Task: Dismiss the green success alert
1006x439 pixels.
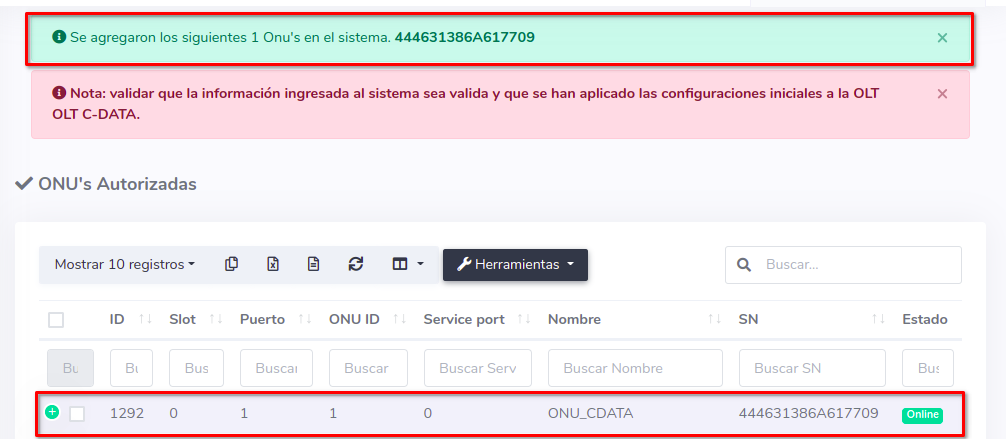Action: click(942, 38)
